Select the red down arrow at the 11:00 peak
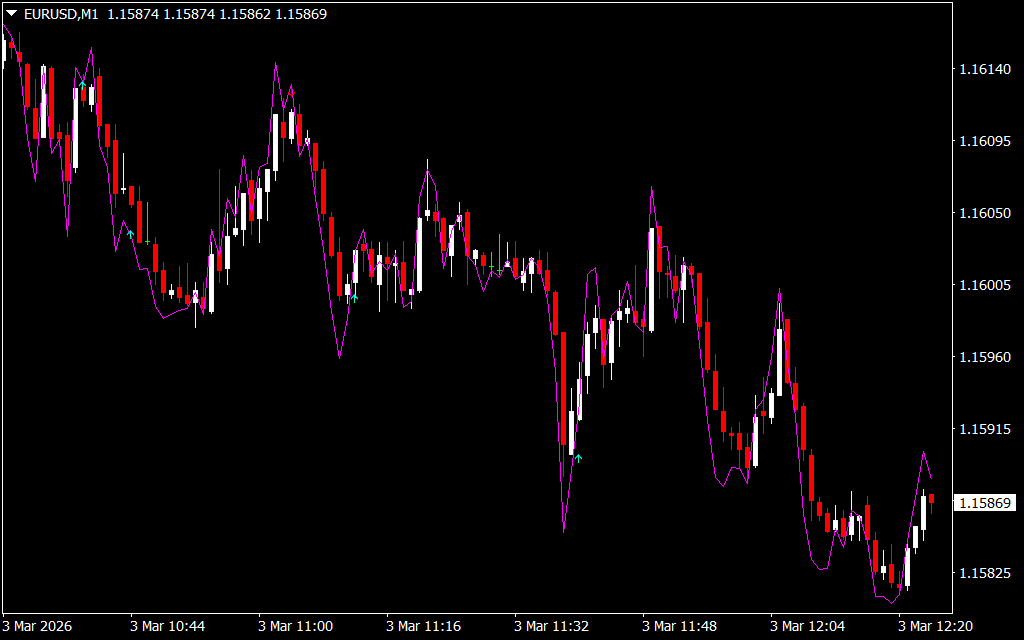The width and height of the screenshot is (1024, 640). tap(292, 91)
